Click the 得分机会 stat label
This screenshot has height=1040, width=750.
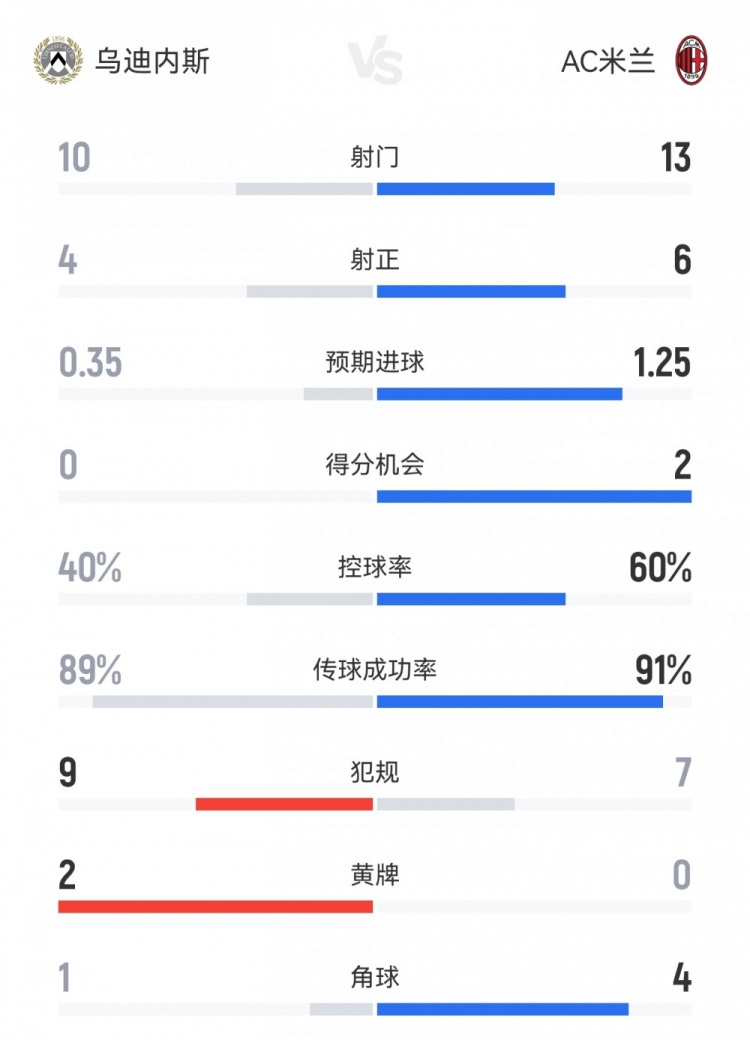(x=375, y=465)
